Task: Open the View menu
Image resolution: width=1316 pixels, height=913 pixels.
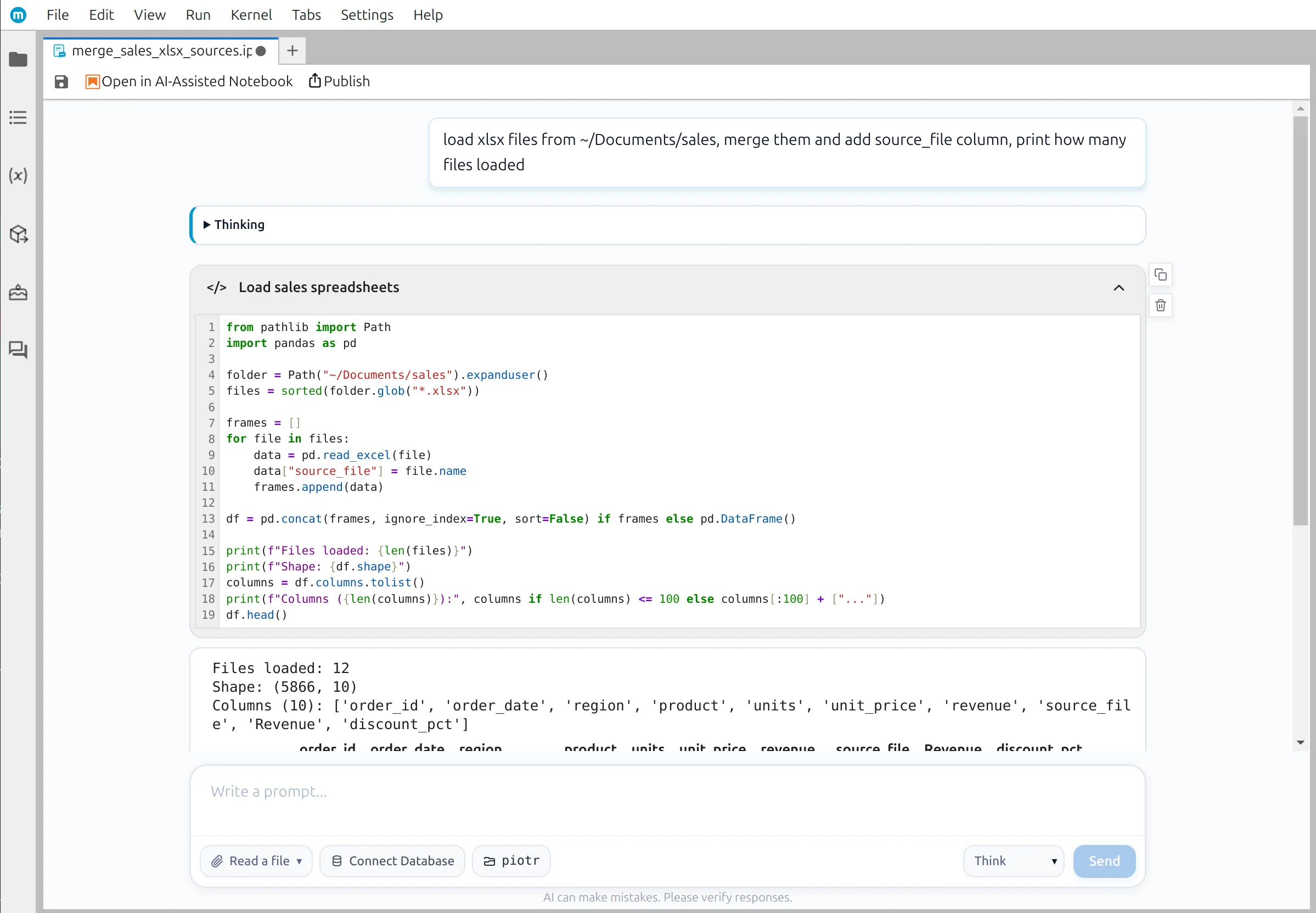Action: coord(150,15)
